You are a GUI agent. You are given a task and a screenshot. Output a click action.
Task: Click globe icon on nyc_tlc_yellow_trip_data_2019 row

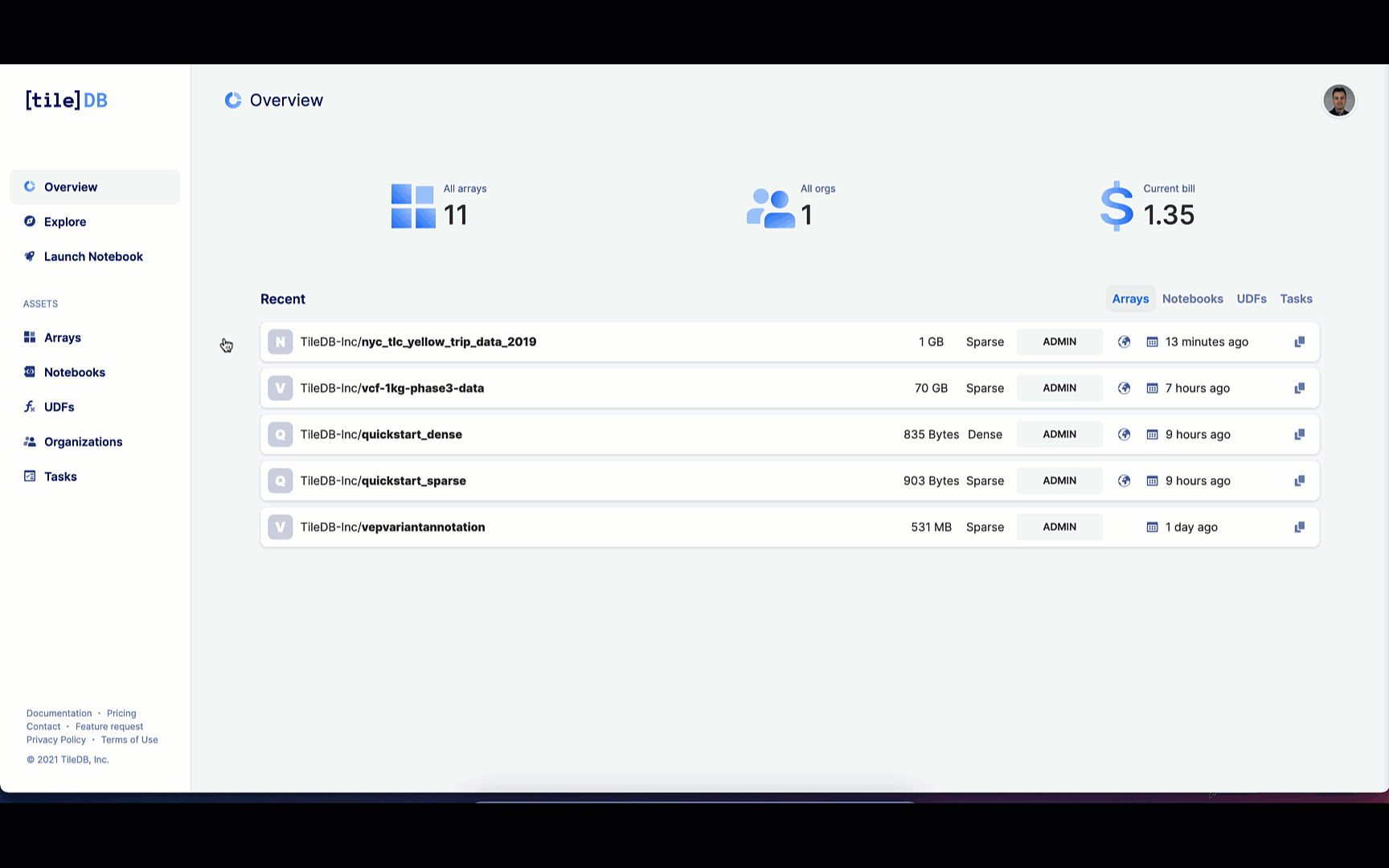tap(1124, 342)
